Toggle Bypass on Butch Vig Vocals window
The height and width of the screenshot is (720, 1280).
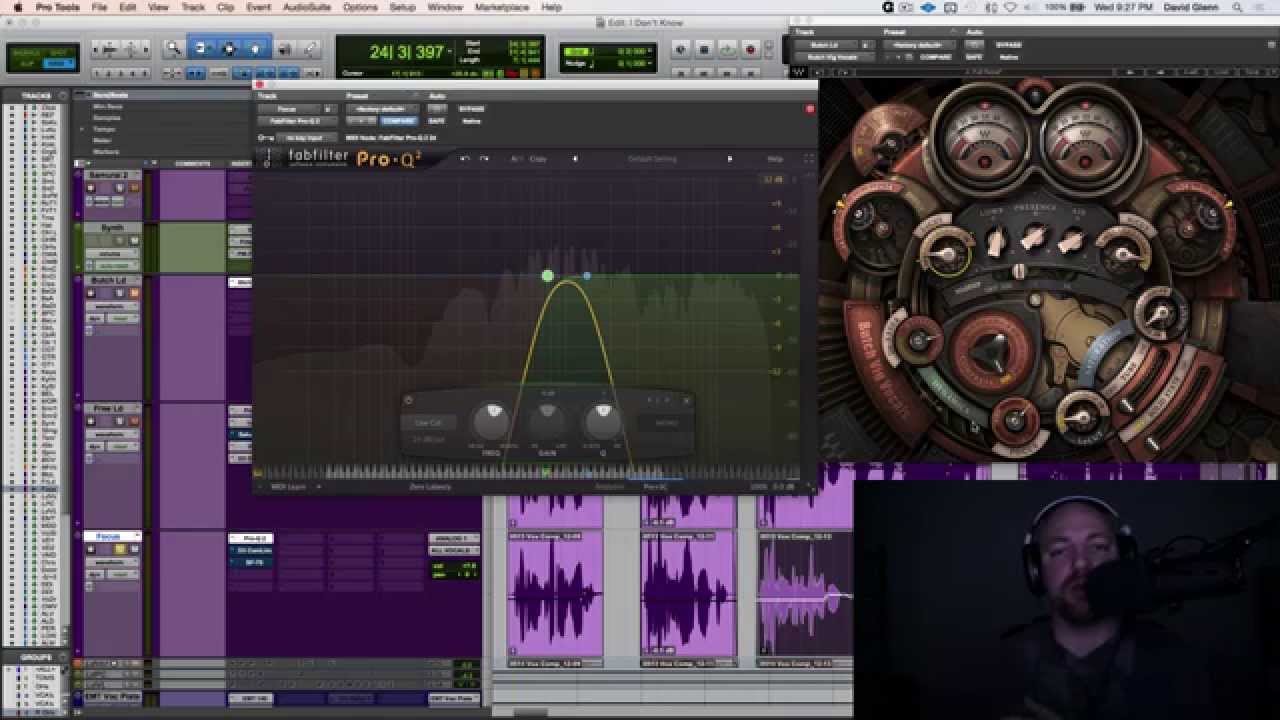click(1009, 46)
